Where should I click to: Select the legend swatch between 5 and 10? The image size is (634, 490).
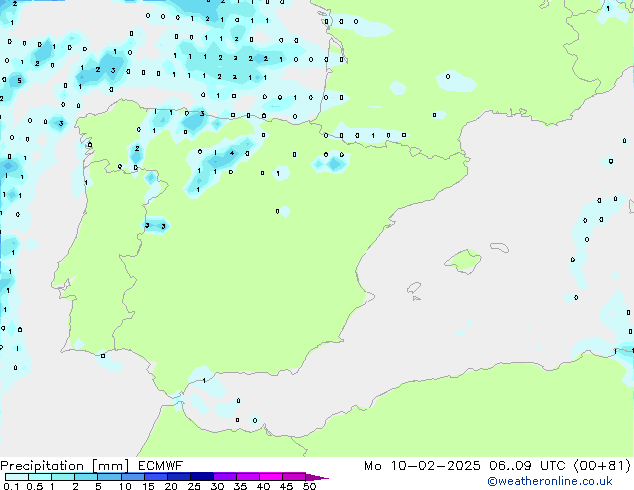tap(109, 477)
